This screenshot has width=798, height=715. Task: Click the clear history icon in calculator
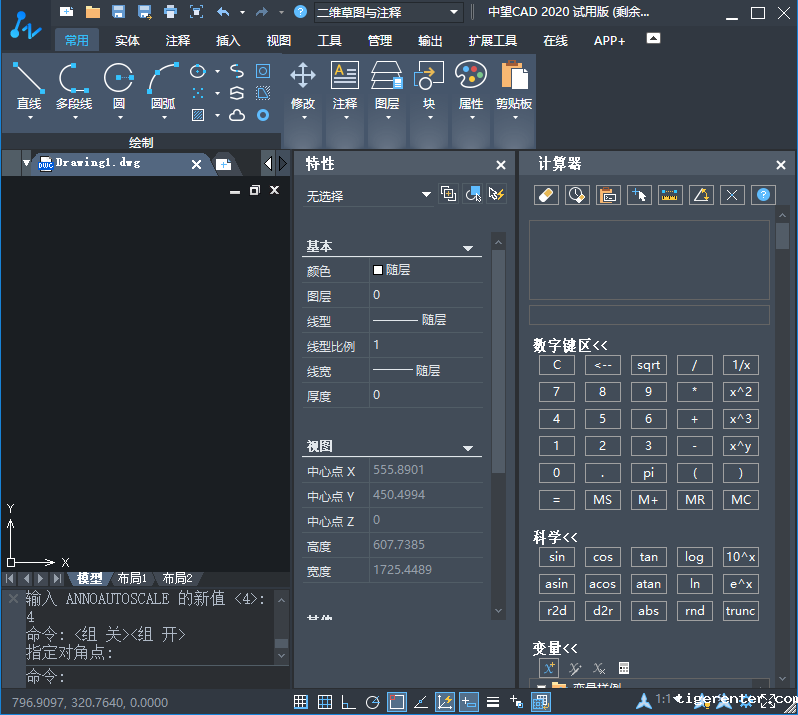pyautogui.click(x=577, y=195)
